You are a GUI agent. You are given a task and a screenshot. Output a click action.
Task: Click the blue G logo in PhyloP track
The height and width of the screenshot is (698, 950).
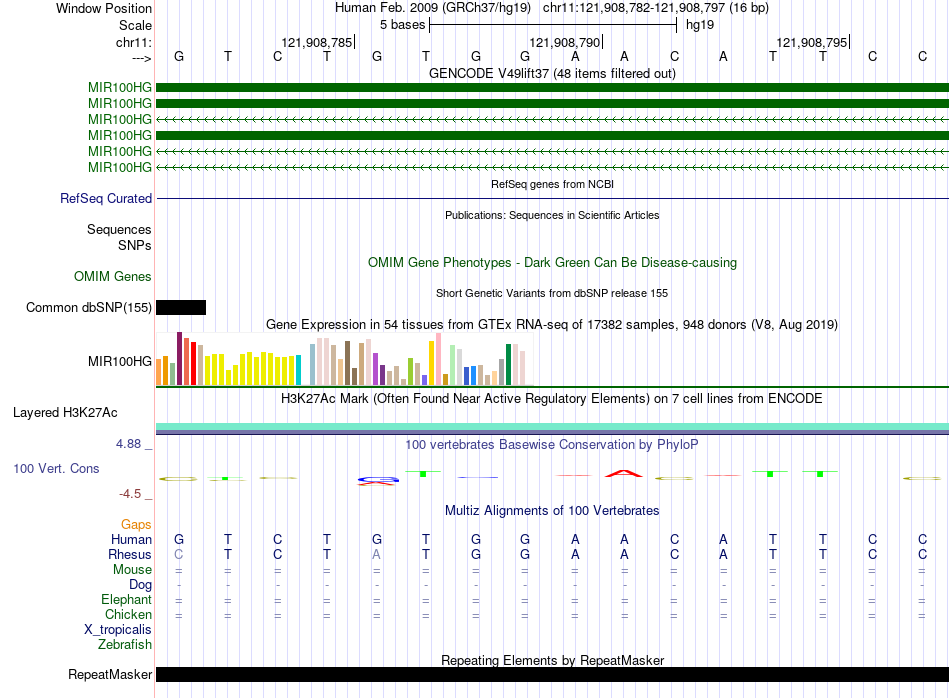(x=378, y=480)
